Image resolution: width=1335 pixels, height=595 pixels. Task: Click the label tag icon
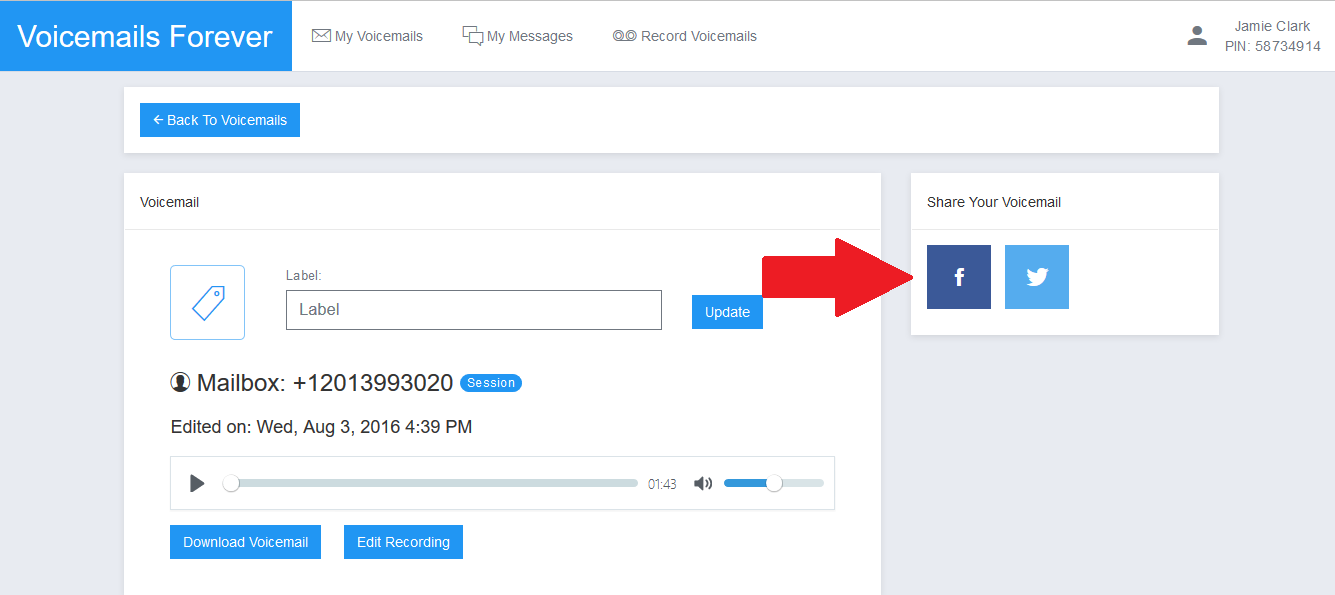[x=207, y=302]
